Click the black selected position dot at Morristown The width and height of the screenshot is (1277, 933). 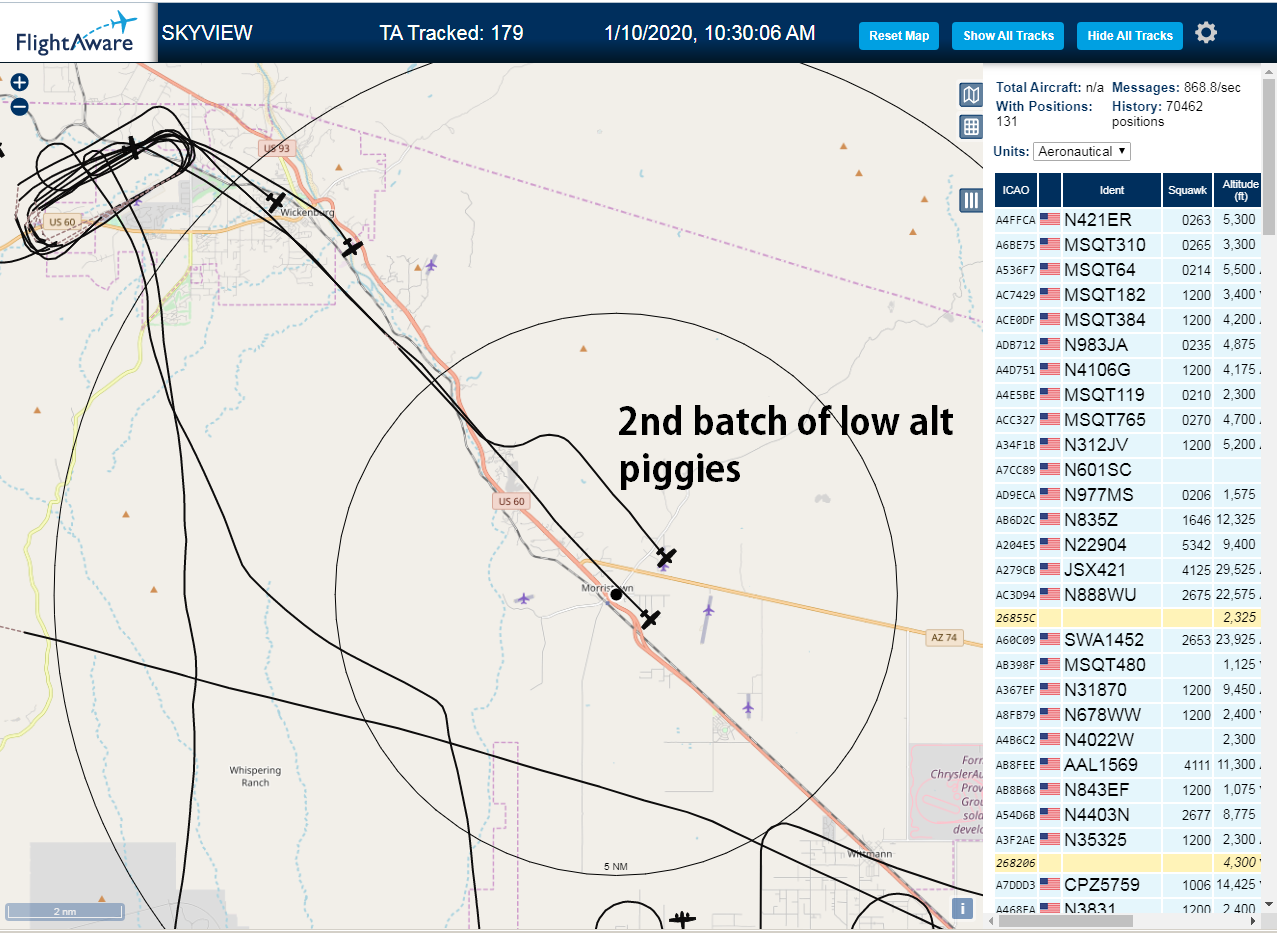click(616, 594)
